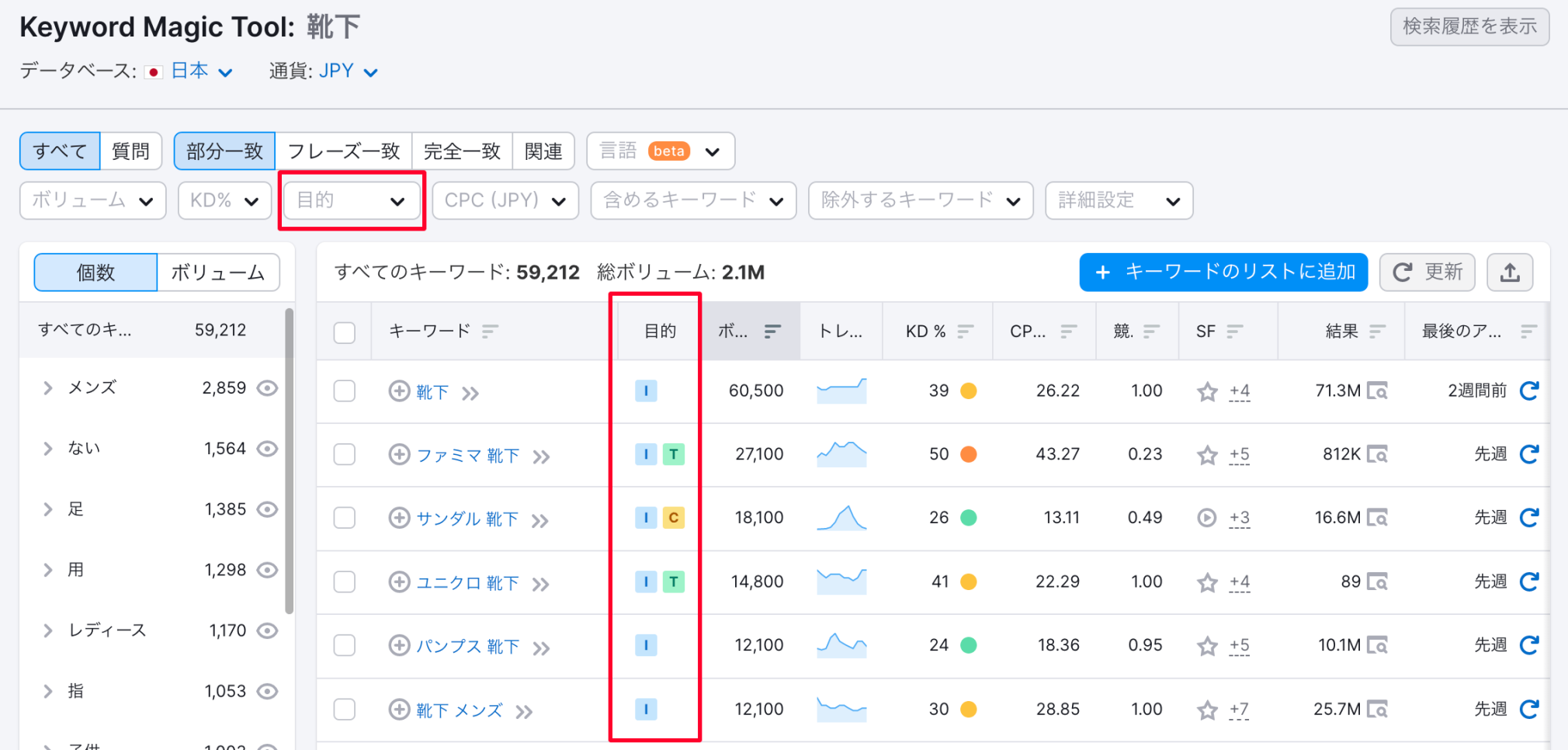Open the 除外するキーワード dropdown
This screenshot has width=1568, height=750.
point(921,200)
